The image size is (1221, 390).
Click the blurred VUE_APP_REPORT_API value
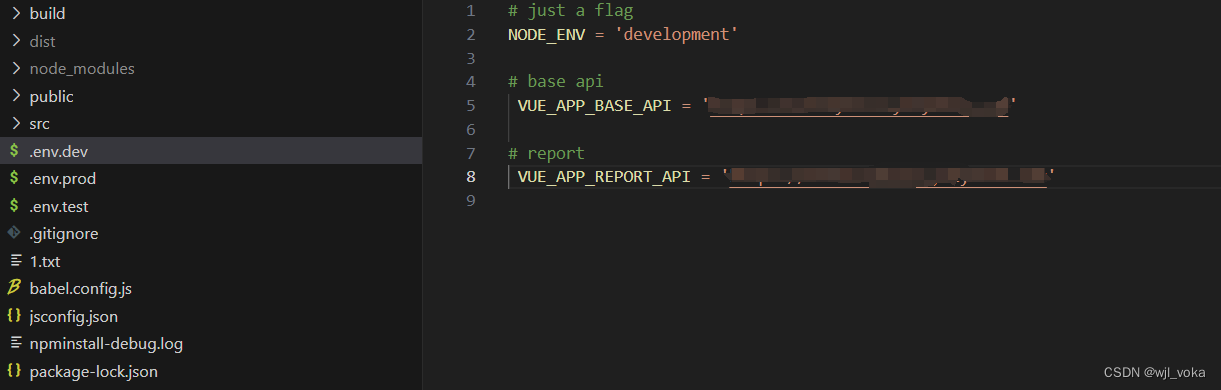[x=889, y=177]
